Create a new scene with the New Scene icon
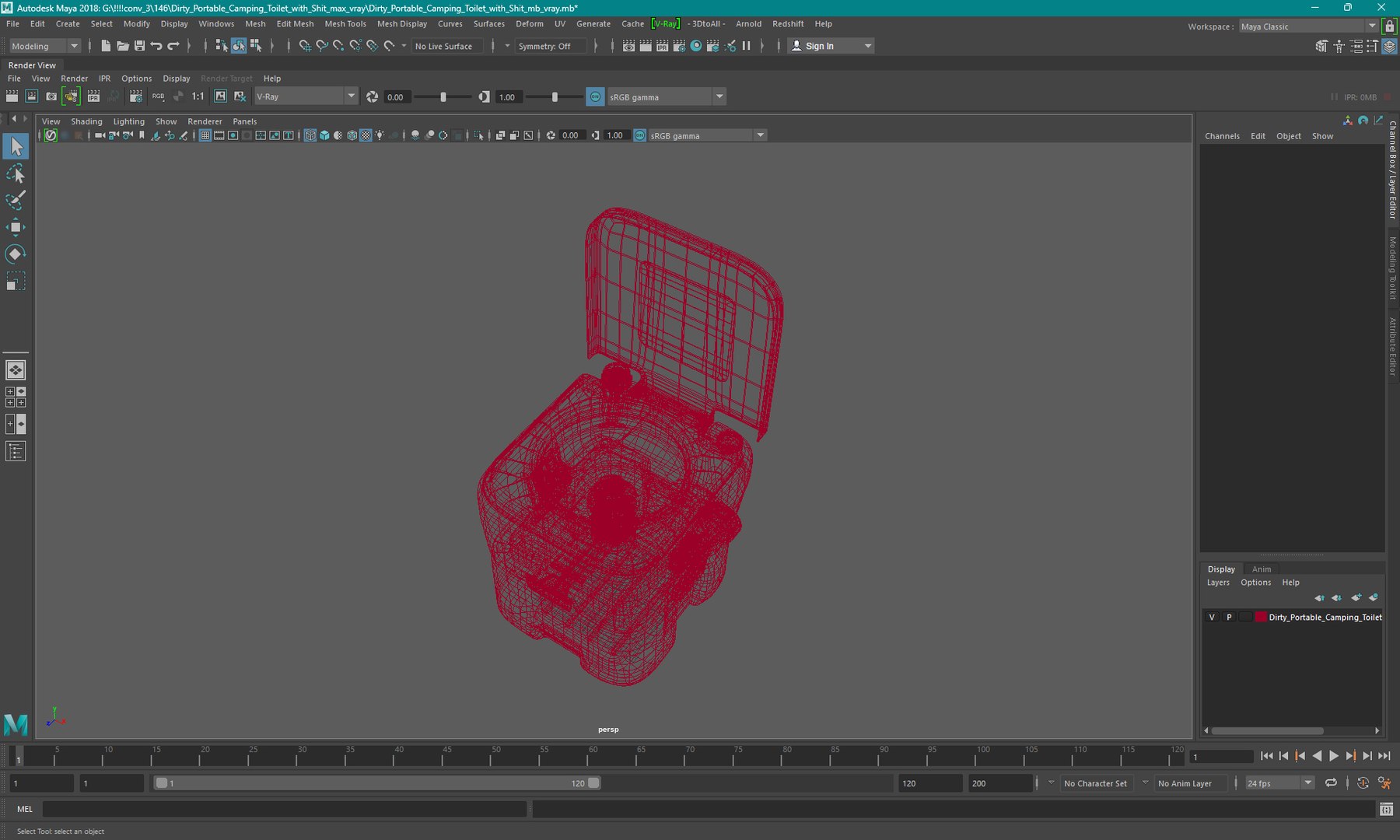This screenshot has width=1400, height=840. point(106,46)
